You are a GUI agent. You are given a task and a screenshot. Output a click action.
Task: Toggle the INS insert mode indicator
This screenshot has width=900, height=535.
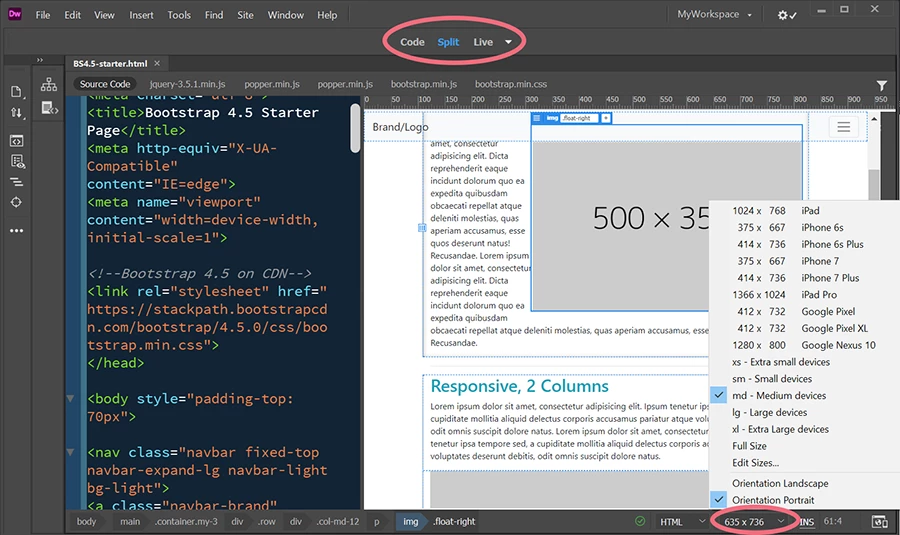pyautogui.click(x=806, y=522)
